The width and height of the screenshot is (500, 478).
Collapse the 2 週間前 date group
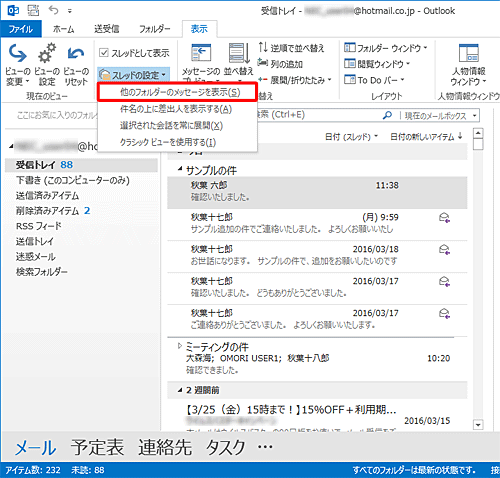click(180, 390)
